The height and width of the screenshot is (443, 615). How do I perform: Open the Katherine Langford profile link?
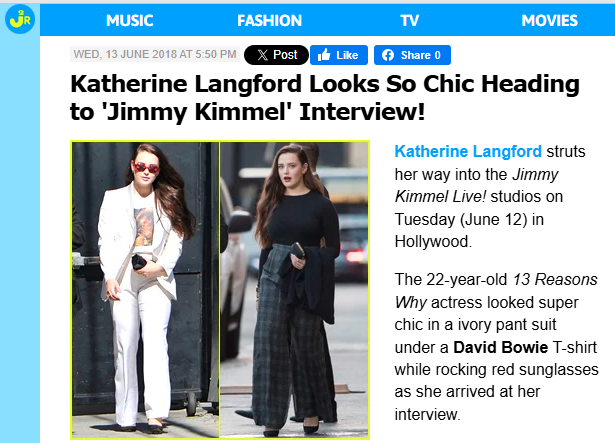(468, 151)
